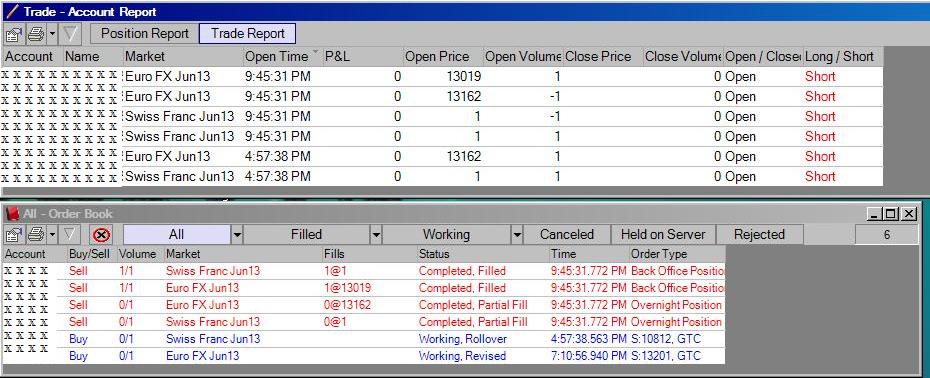Open dropdown arrow next to All

coord(237,235)
